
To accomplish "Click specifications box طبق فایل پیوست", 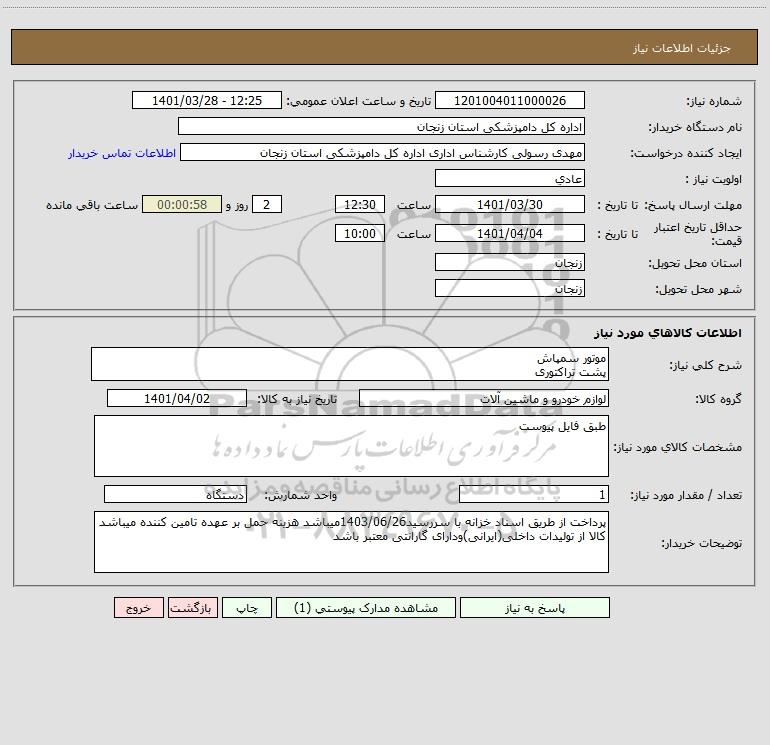I will pyautogui.click(x=351, y=446).
